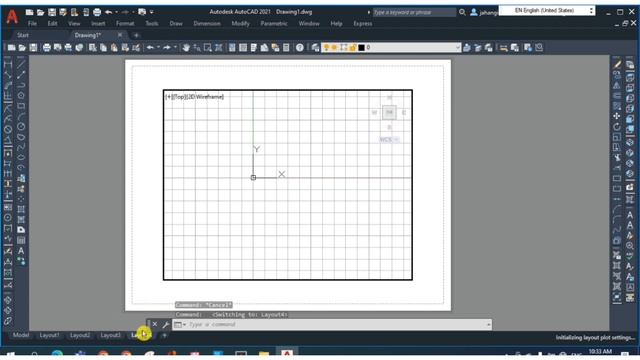The height and width of the screenshot is (360, 640).
Task: Open Layer Properties Manager icon
Action: 315,48
